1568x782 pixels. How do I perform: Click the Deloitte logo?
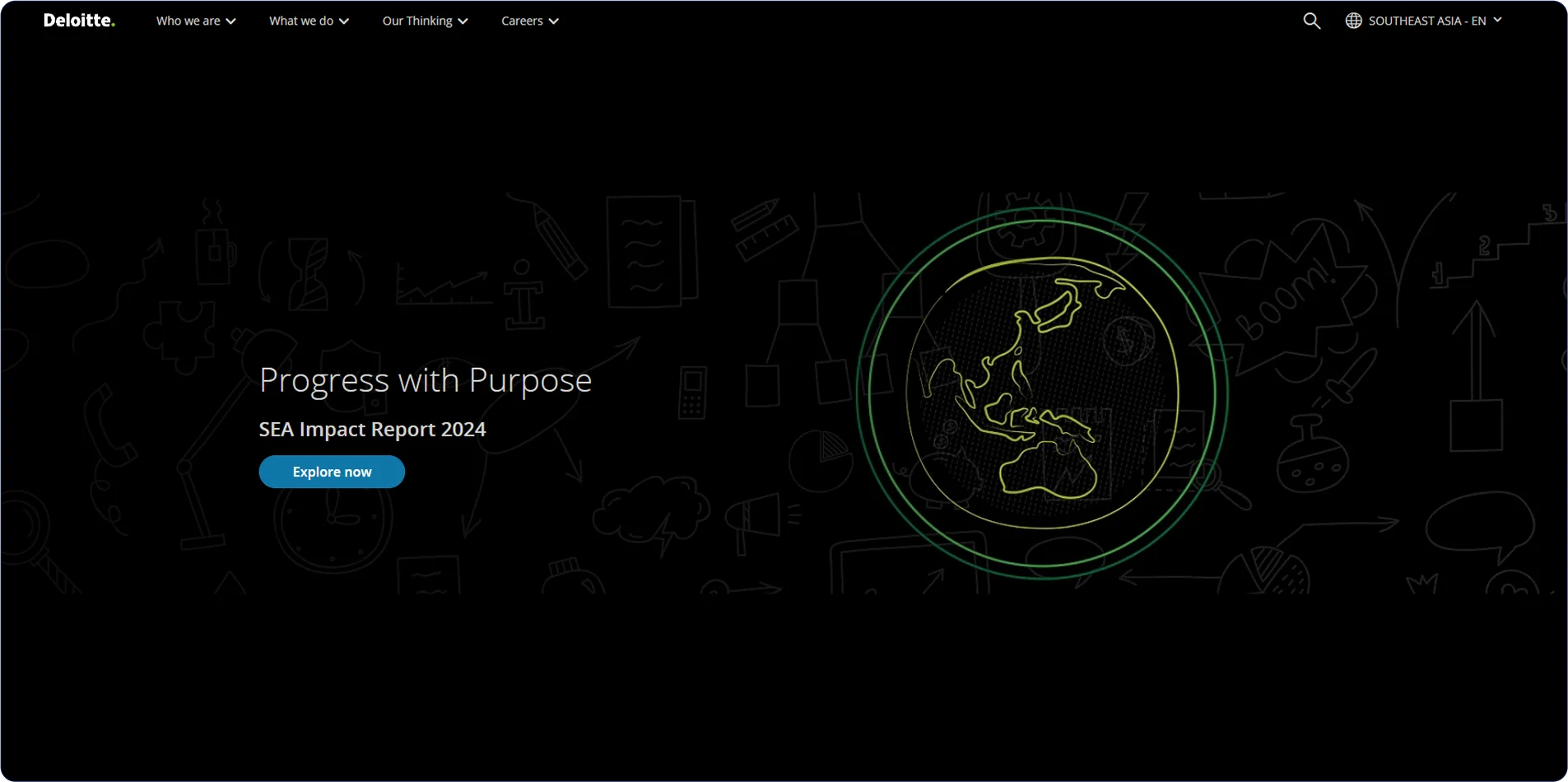coord(79,20)
